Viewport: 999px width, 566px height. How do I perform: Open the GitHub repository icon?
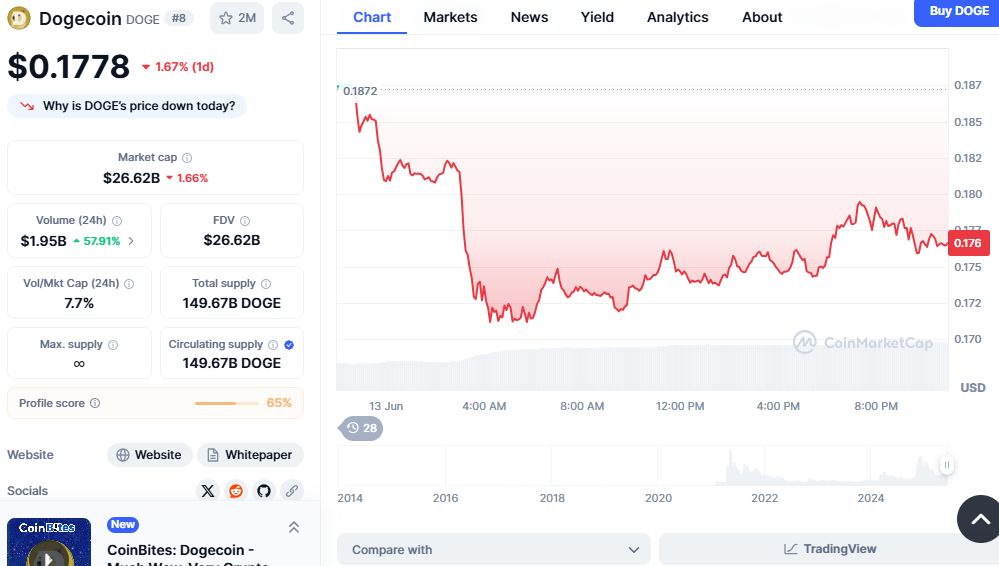tap(264, 491)
